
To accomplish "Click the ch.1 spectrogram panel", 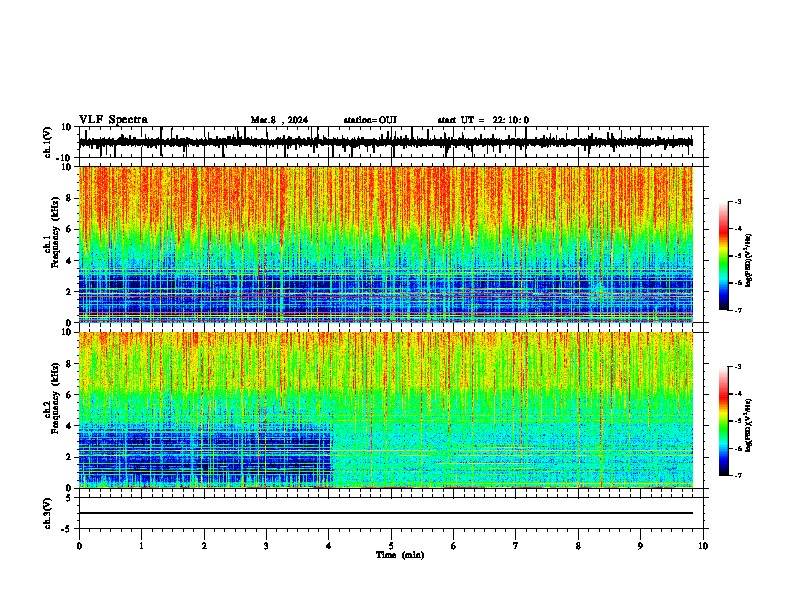I will pos(386,244).
